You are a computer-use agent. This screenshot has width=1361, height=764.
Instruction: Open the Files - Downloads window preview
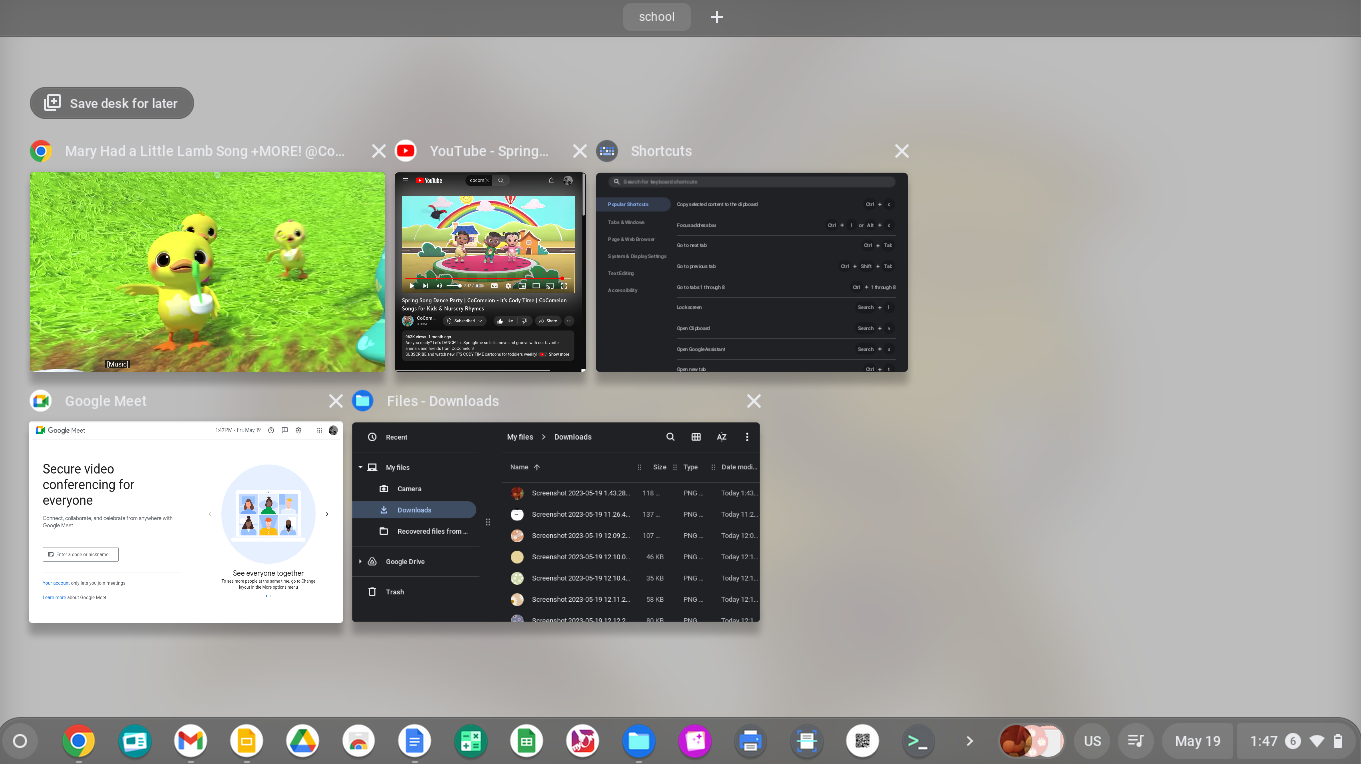556,522
